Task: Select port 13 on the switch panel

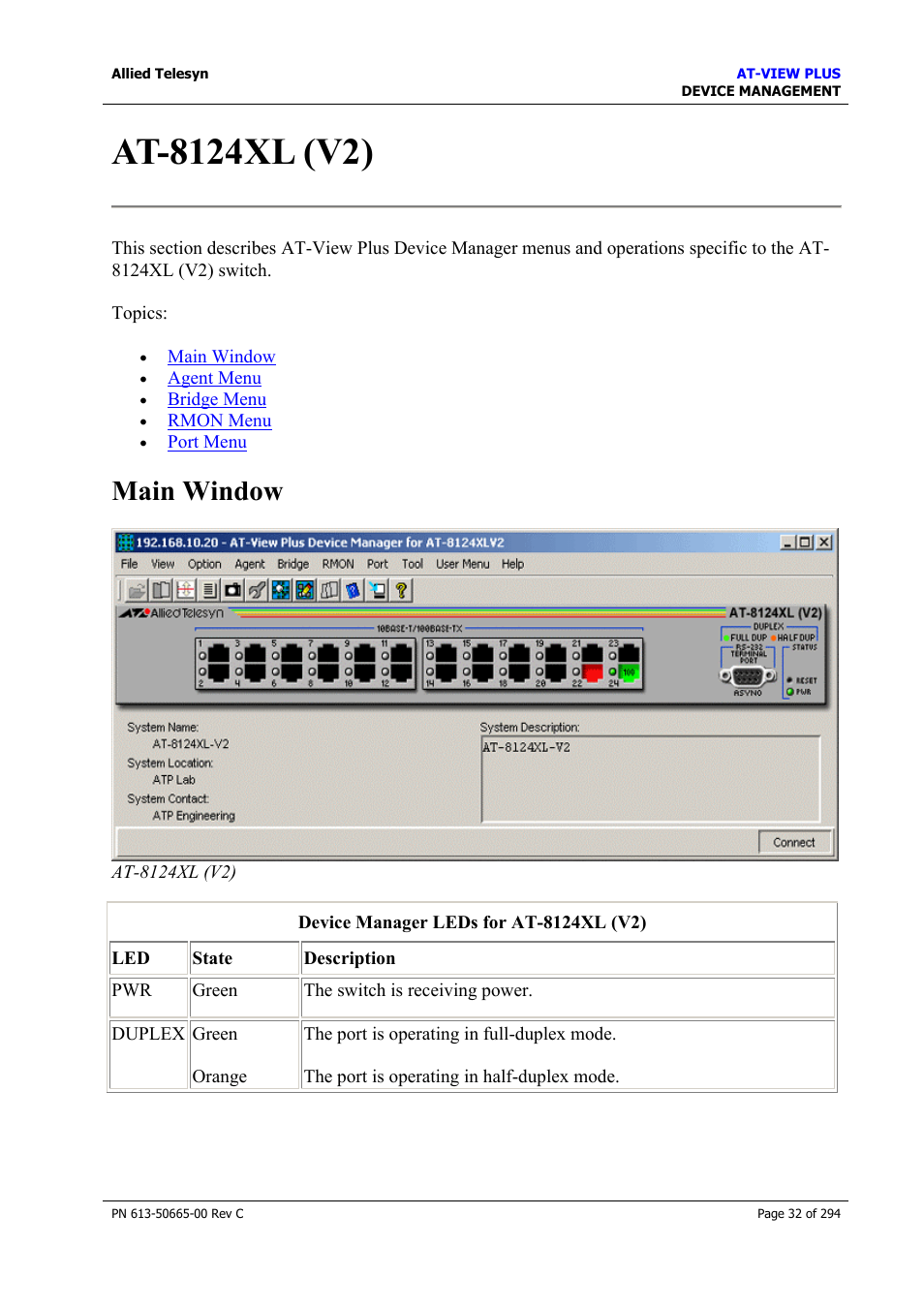Action: [447, 654]
